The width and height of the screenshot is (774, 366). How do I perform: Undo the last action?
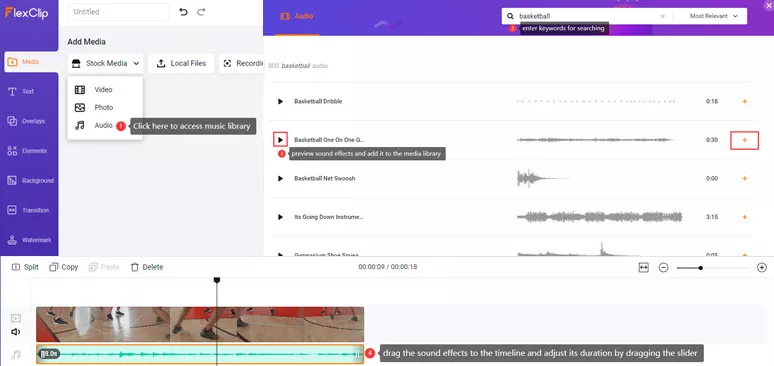click(184, 12)
